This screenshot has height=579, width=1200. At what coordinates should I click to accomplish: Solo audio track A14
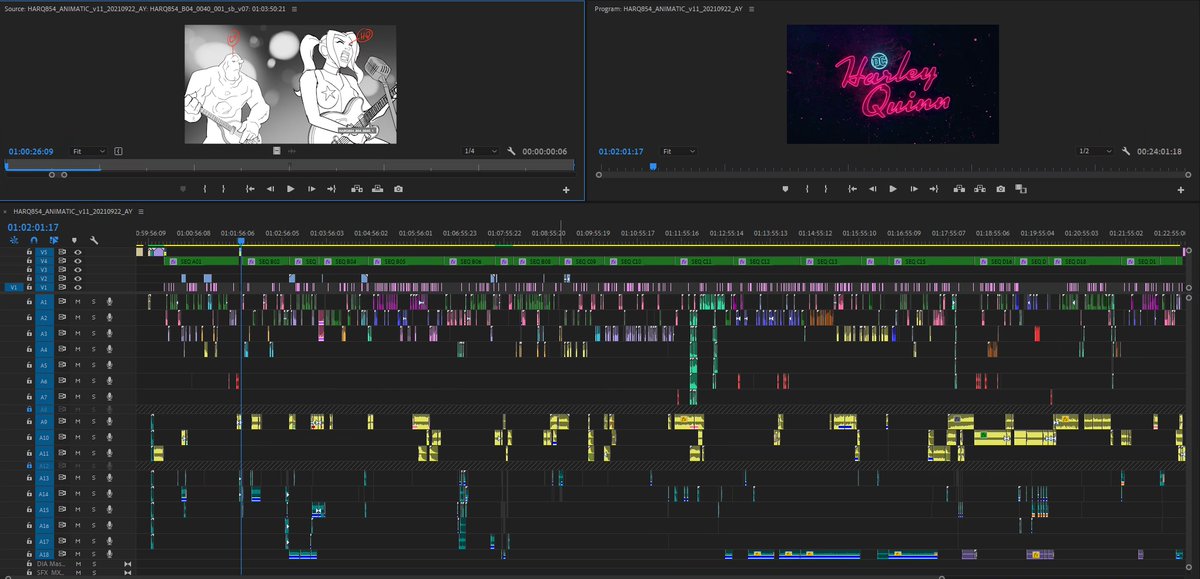coord(93,494)
